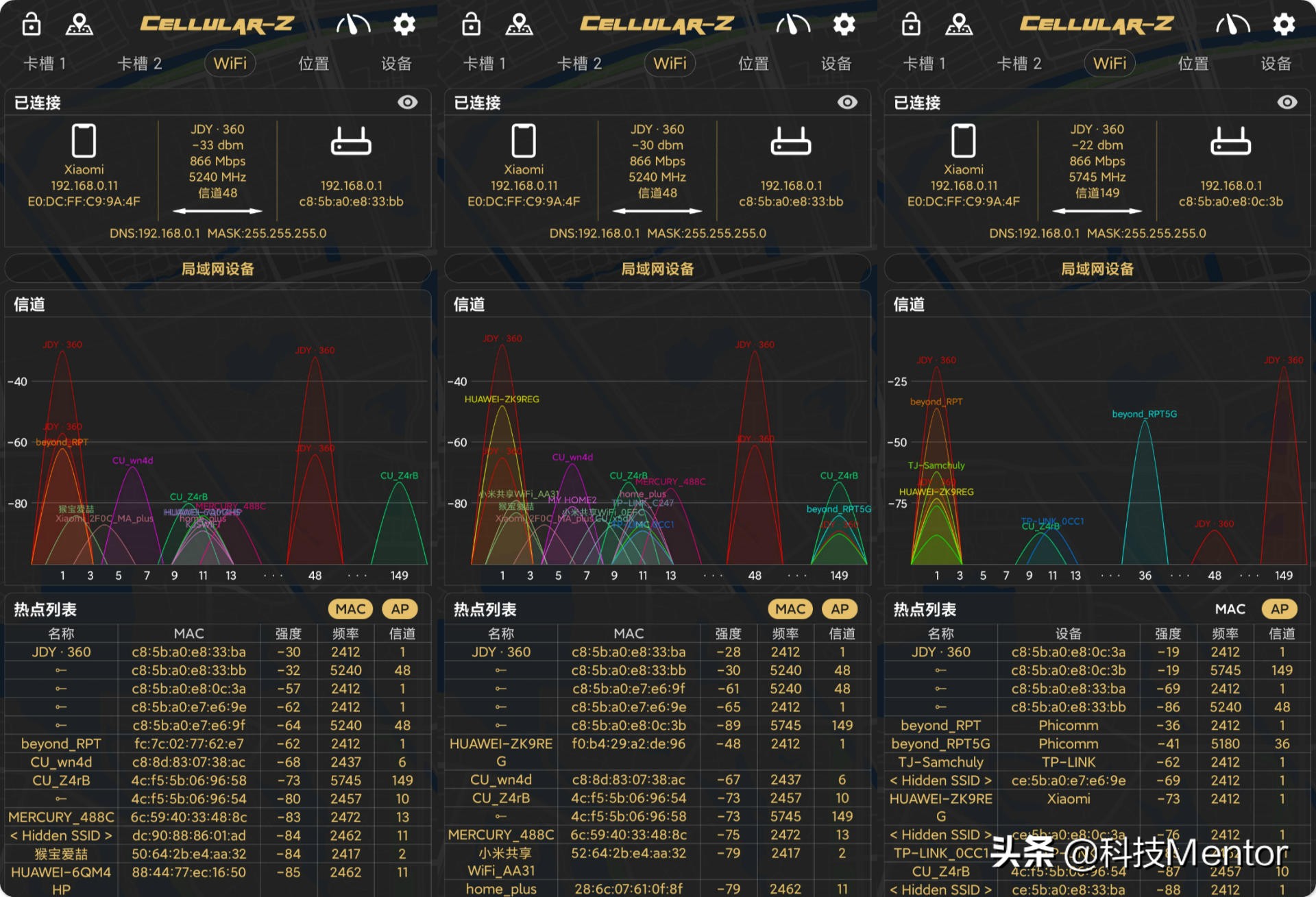Screen dimensions: 1316x897
Task: Open the 卡槽 1 tab
Action: [45, 63]
